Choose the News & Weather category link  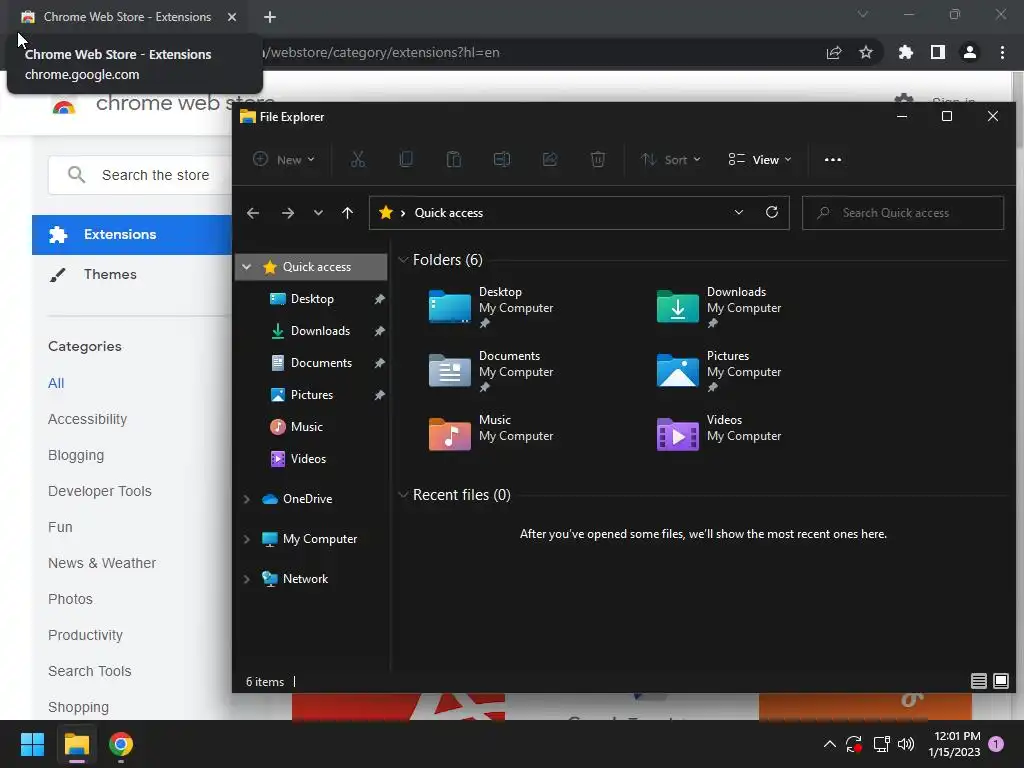pos(102,563)
